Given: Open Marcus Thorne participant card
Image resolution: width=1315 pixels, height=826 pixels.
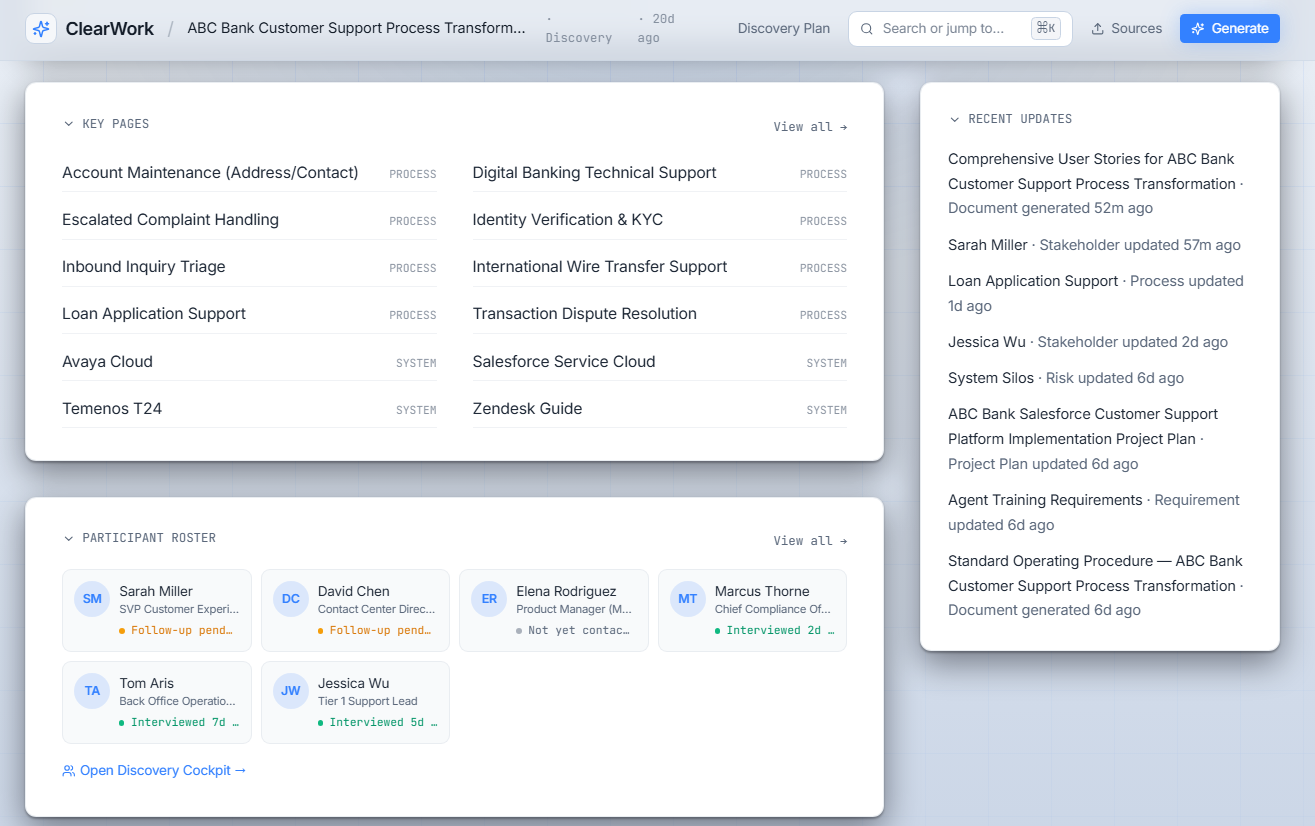Looking at the screenshot, I should pos(752,610).
